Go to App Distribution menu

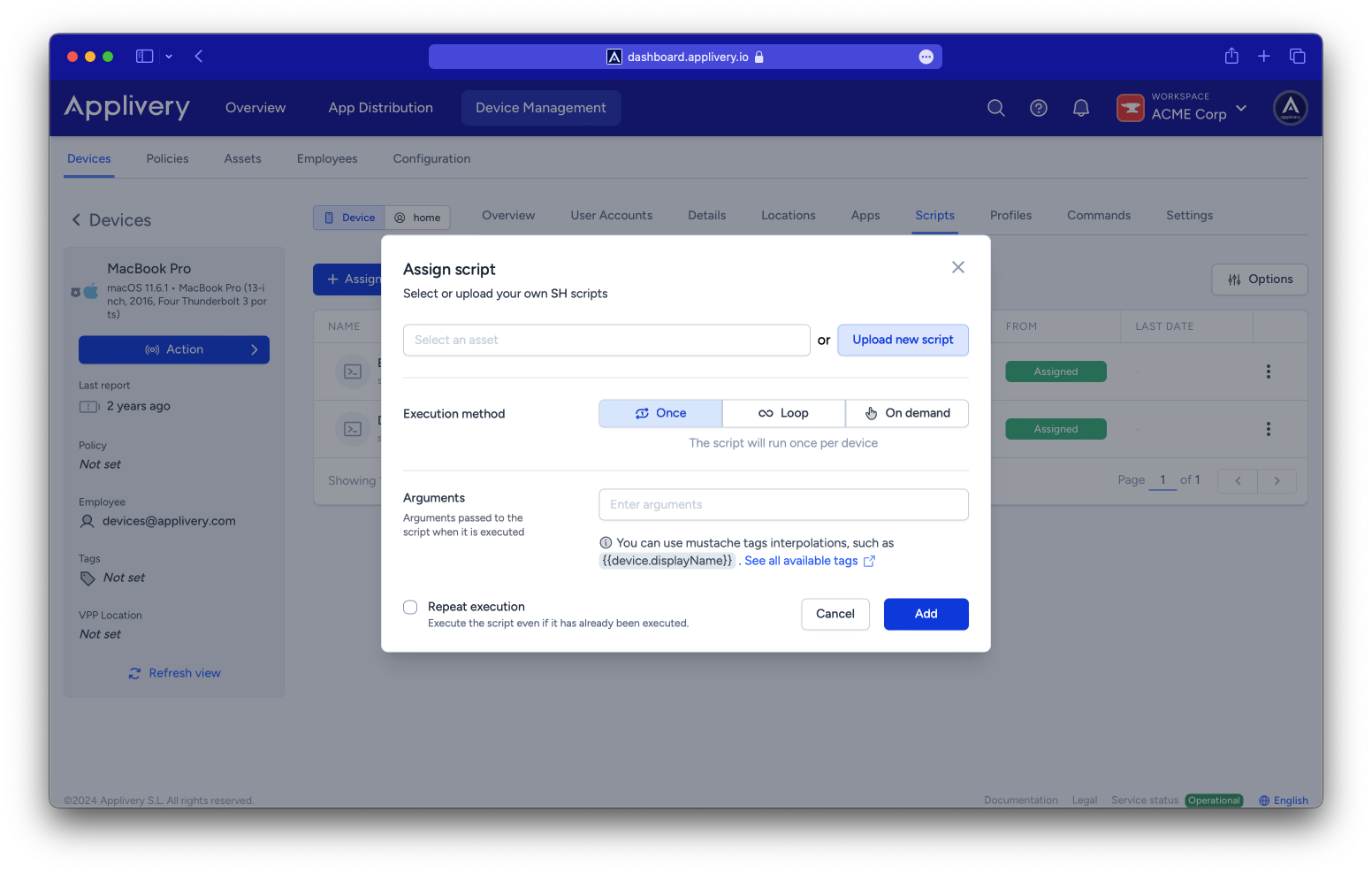[381, 108]
